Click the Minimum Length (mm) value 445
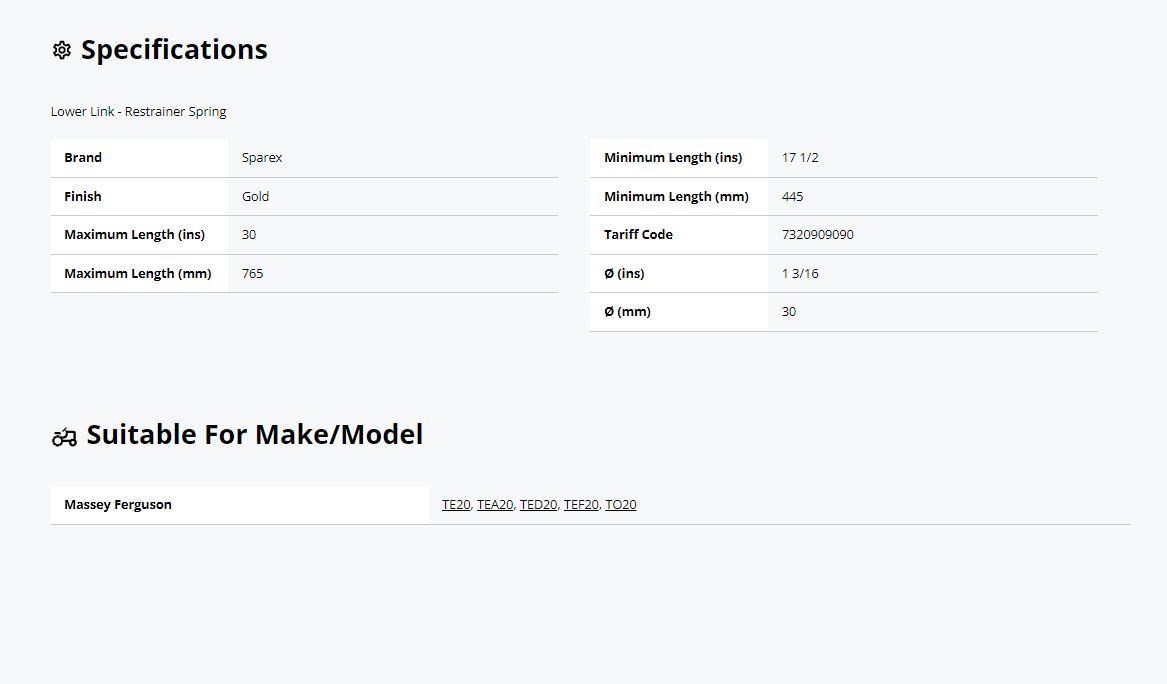Screen dimensions: 1167x684 pyautogui.click(x=792, y=197)
